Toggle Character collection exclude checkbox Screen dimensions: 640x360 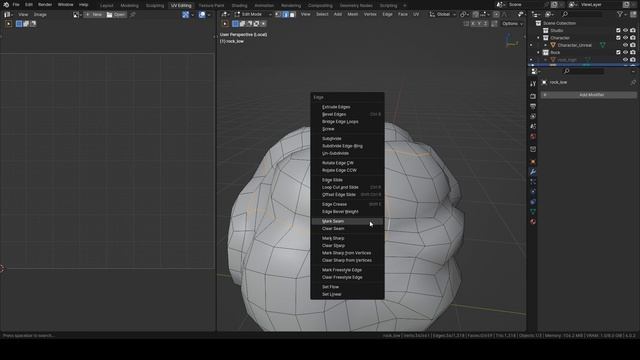[618, 38]
